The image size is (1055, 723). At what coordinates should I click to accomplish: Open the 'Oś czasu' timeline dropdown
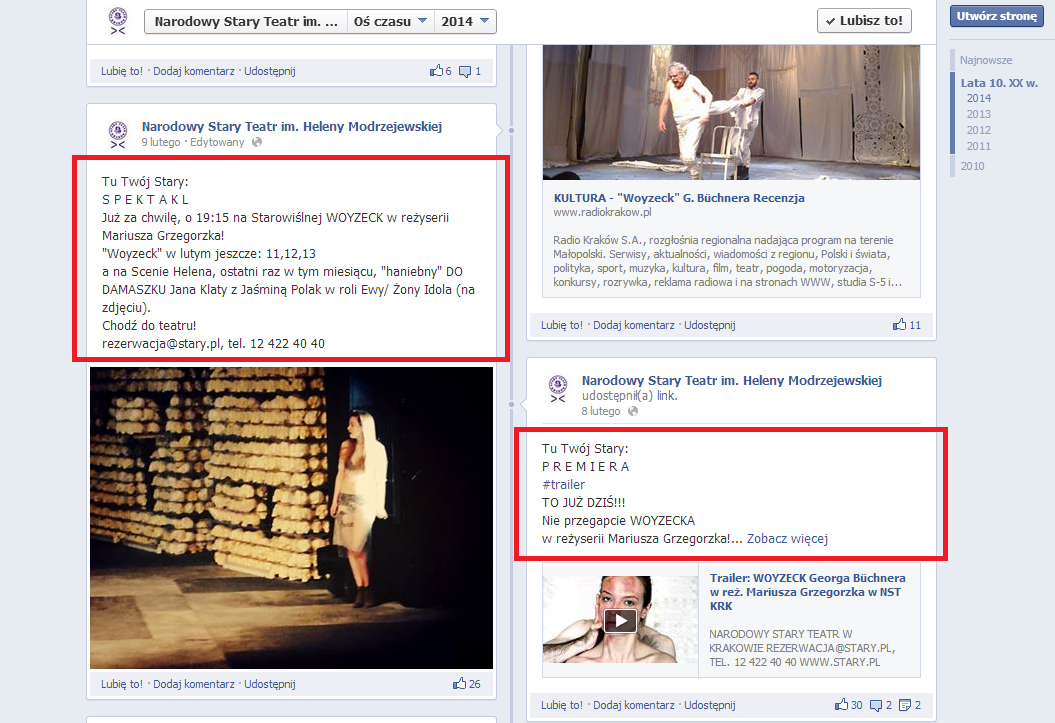[x=391, y=22]
